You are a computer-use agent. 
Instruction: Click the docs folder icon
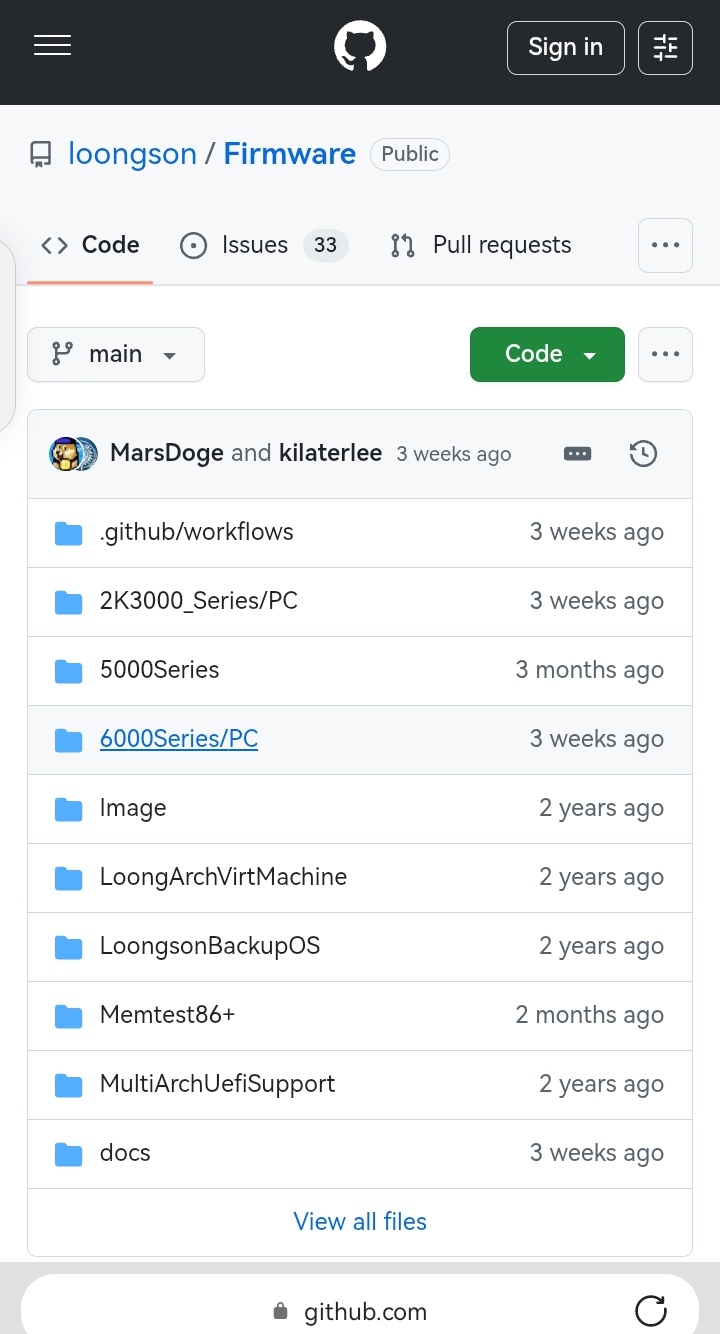pos(68,1153)
